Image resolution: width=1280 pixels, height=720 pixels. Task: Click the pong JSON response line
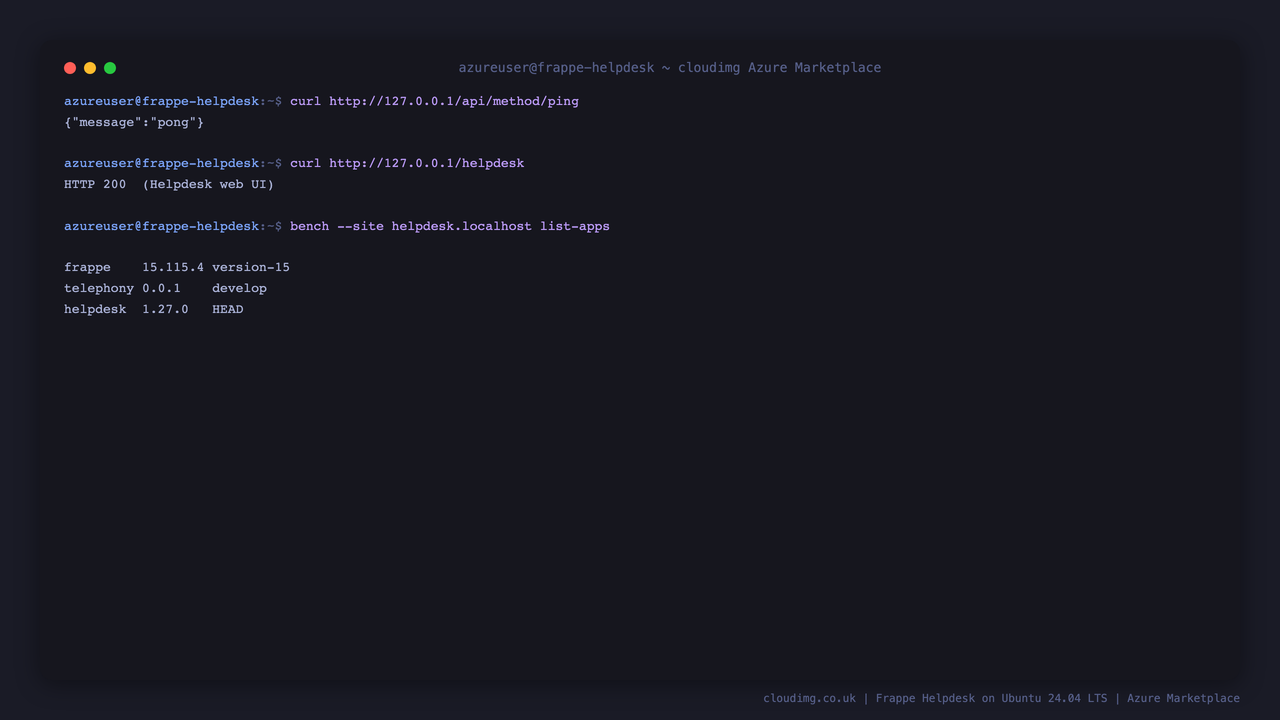point(134,122)
